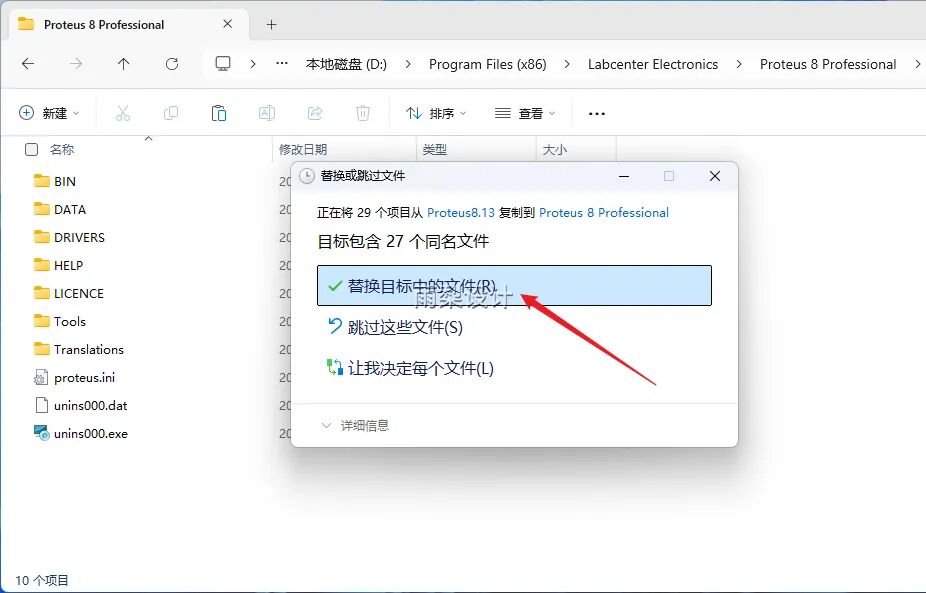
Task: Navigate to Labcenter Electronics via breadcrumb
Action: (653, 63)
